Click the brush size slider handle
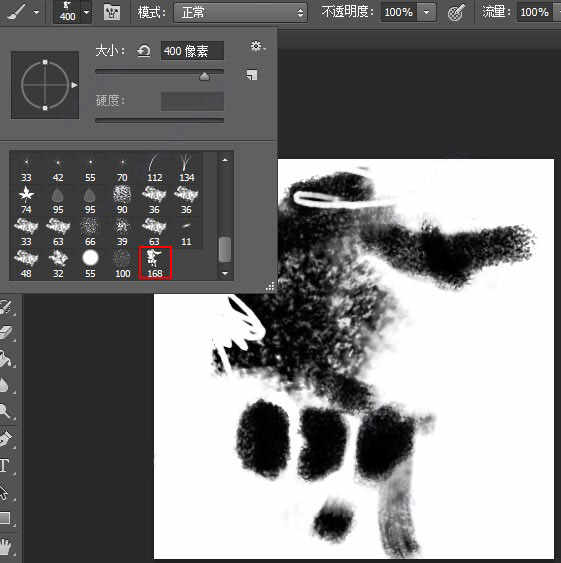The height and width of the screenshot is (563, 561). coord(204,76)
